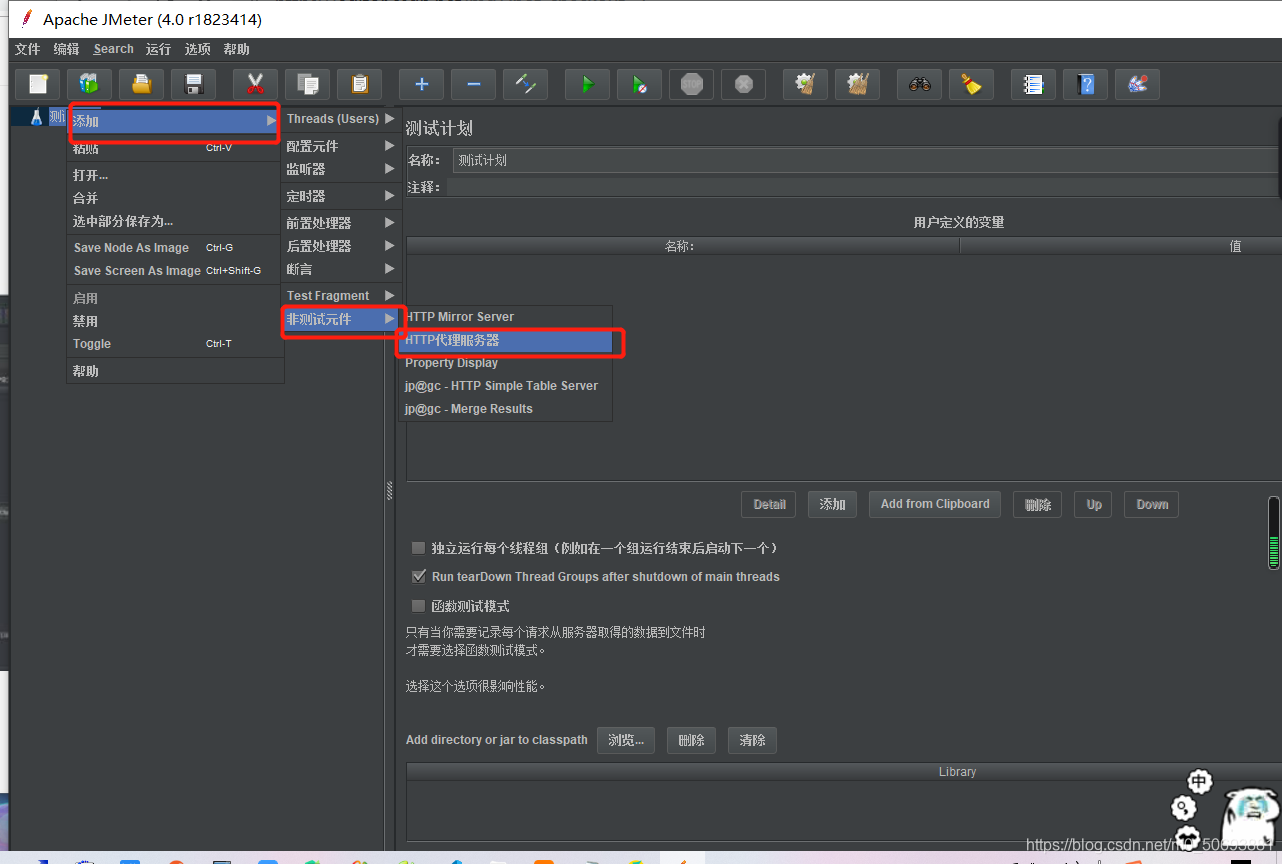Image resolution: width=1282 pixels, height=864 pixels.
Task: Click the Clear results broom icon
Action: 806,84
